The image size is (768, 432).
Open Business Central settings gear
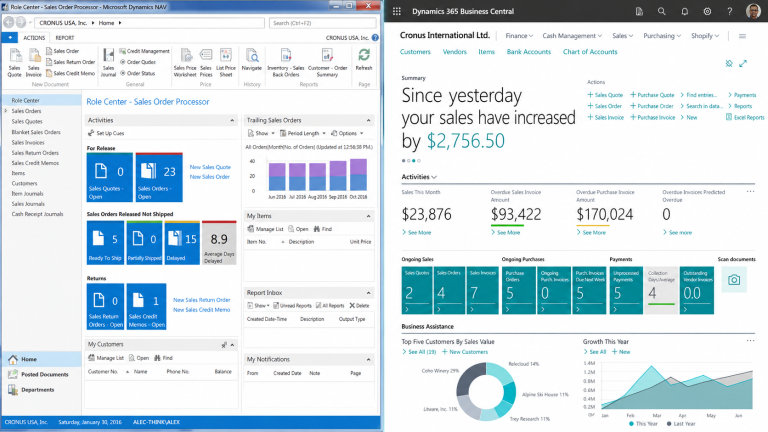coord(707,11)
